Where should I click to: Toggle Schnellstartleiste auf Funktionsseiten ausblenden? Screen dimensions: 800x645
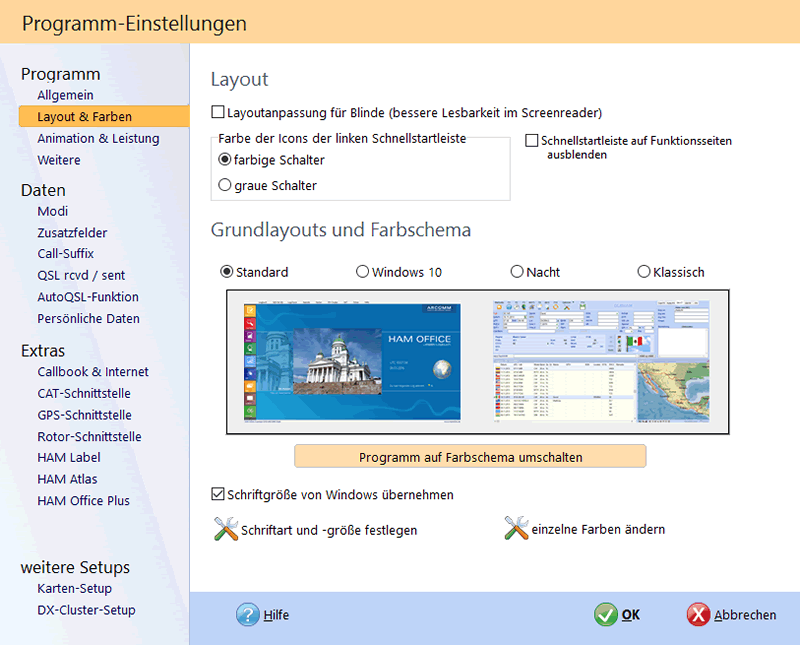pos(532,141)
